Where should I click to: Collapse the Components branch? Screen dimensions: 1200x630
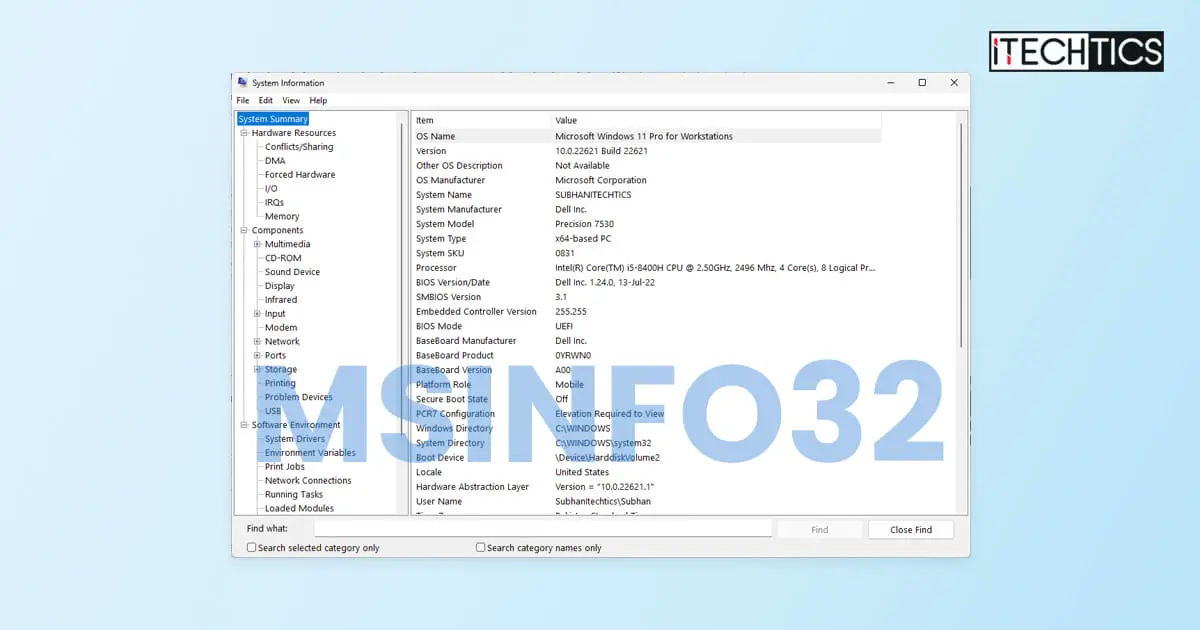click(243, 230)
